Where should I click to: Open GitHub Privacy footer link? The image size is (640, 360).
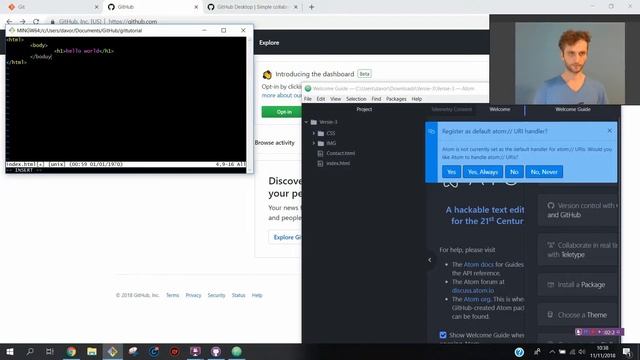(x=193, y=295)
